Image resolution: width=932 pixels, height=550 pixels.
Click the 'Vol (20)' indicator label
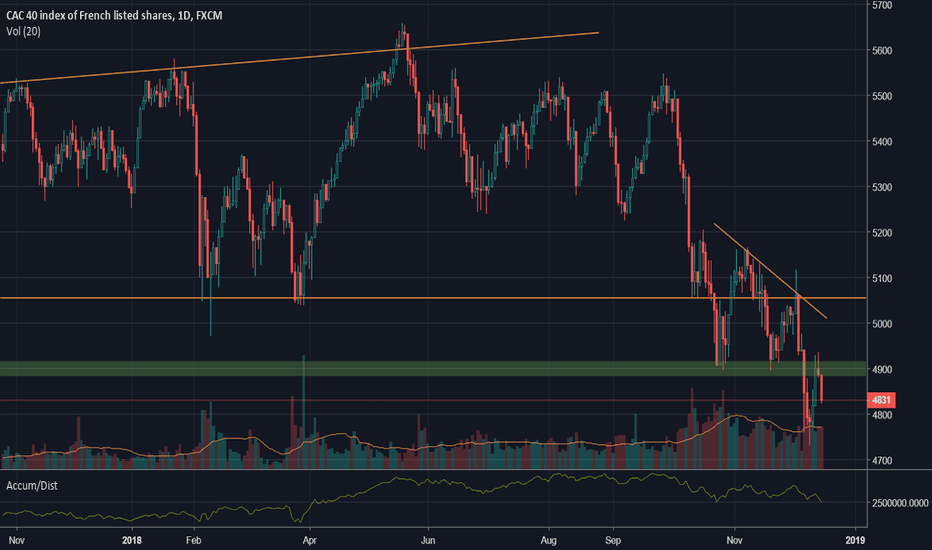point(23,32)
